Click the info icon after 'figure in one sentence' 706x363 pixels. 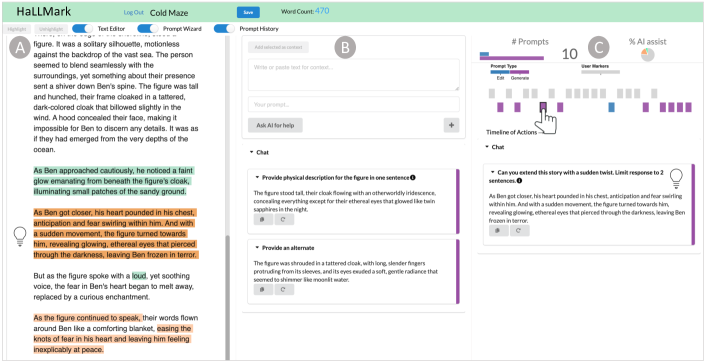(x=413, y=177)
